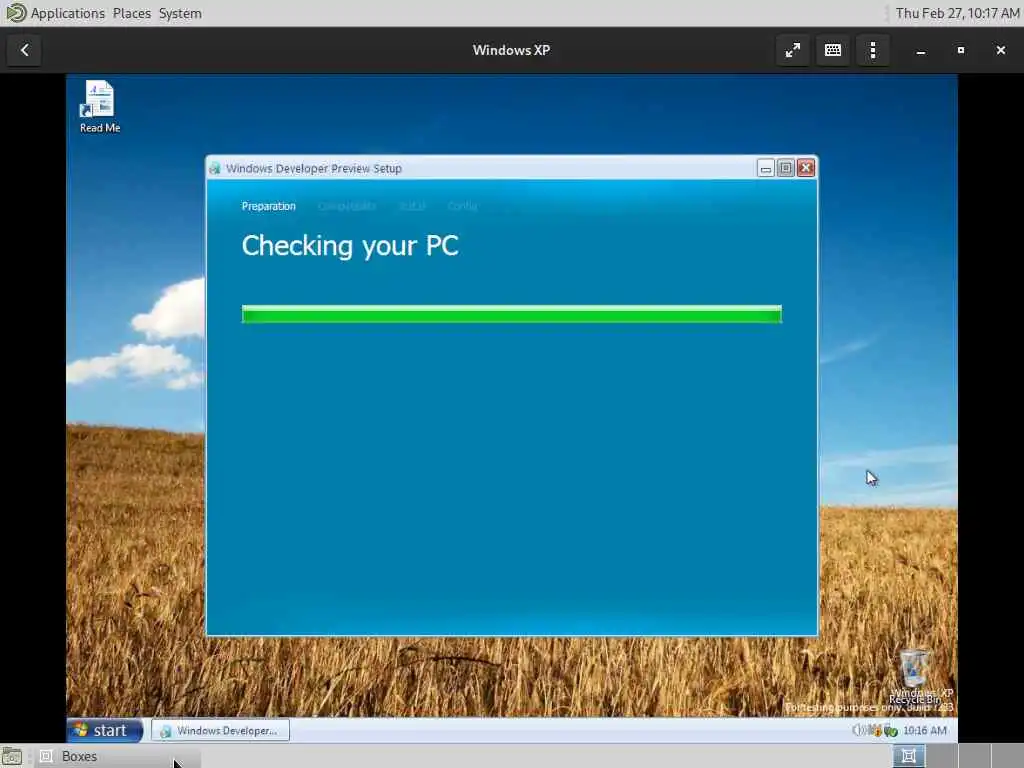Open the Boxes three-dot menu

coord(872,50)
